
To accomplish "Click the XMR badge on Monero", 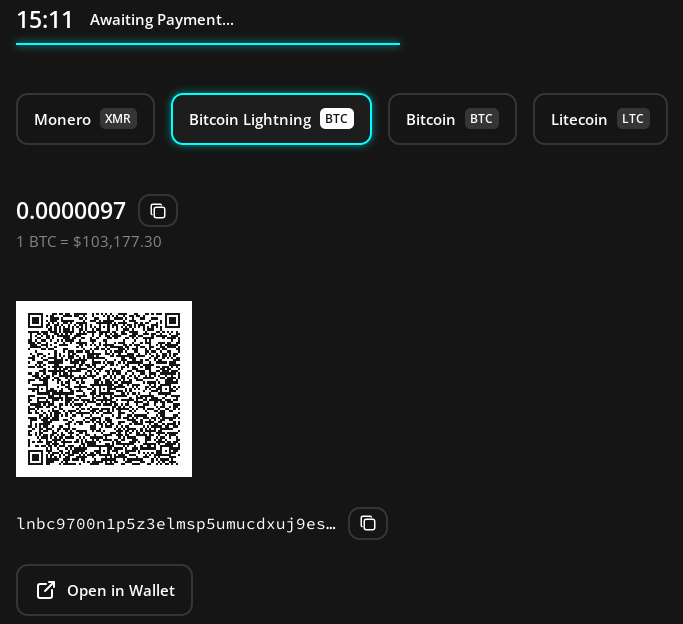I will pos(118,119).
